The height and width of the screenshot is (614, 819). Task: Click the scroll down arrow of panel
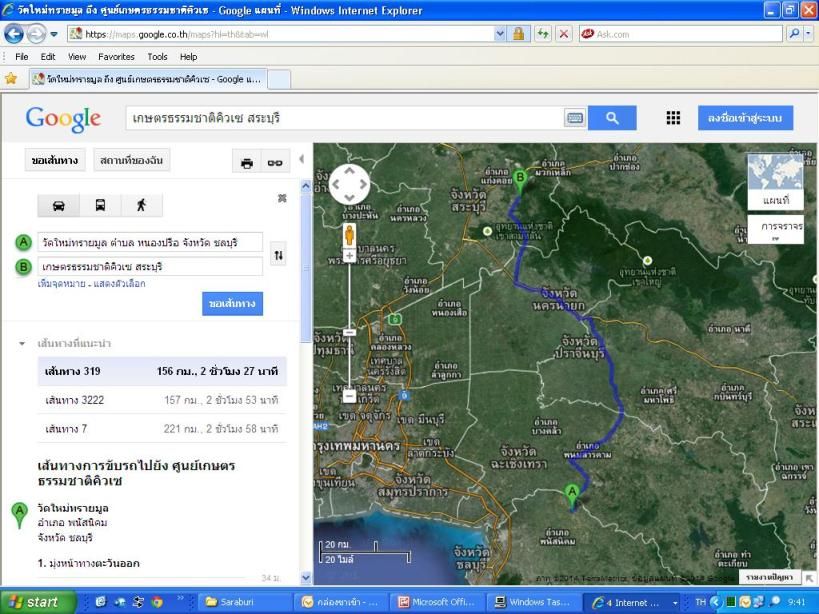click(x=306, y=577)
